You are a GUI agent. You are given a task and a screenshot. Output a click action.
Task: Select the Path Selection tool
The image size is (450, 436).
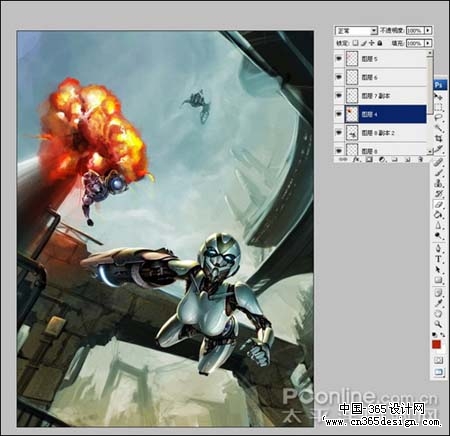438,269
